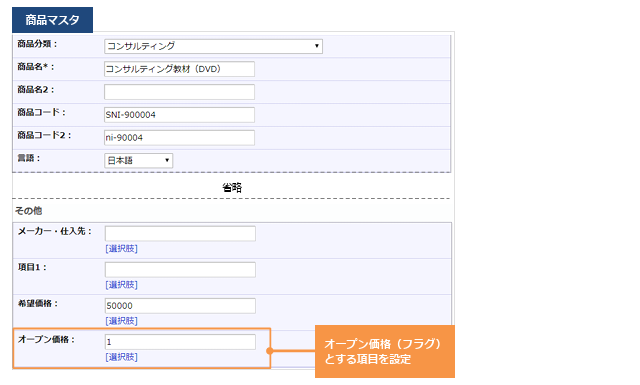Open the 商品分類 dropdown showing コンサルティング
640x385 pixels.
[213, 46]
